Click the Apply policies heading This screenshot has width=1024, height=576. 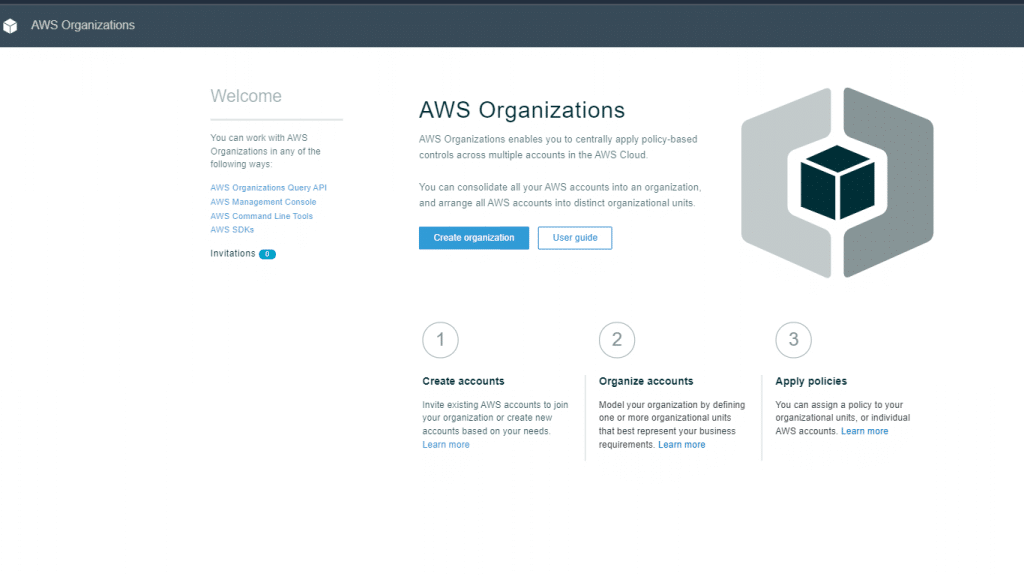[x=811, y=381]
